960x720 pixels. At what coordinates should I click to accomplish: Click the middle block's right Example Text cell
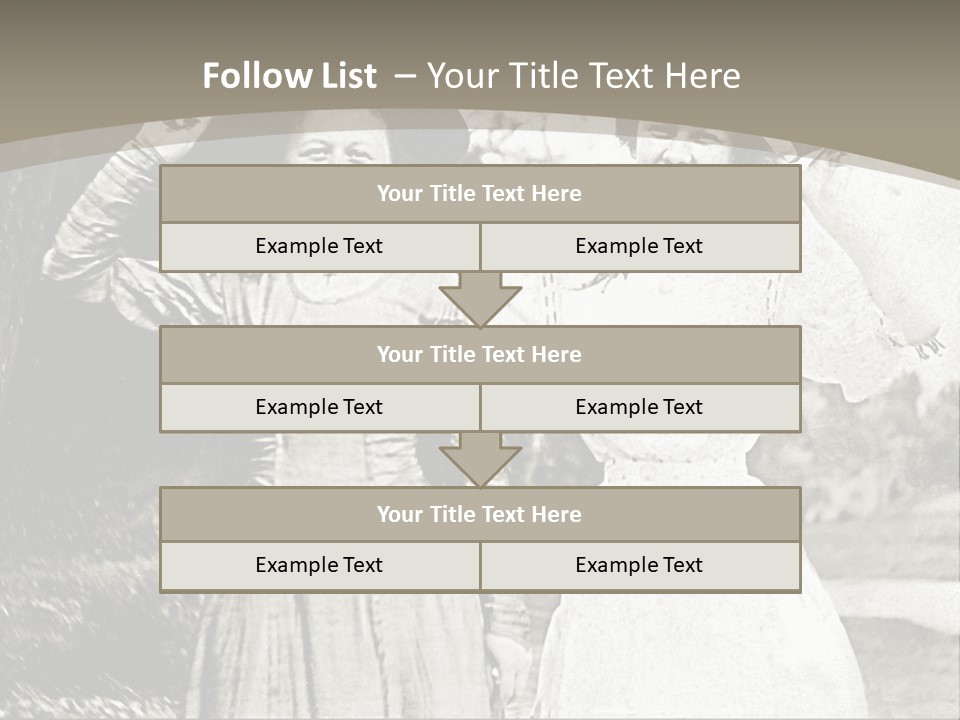coord(639,407)
